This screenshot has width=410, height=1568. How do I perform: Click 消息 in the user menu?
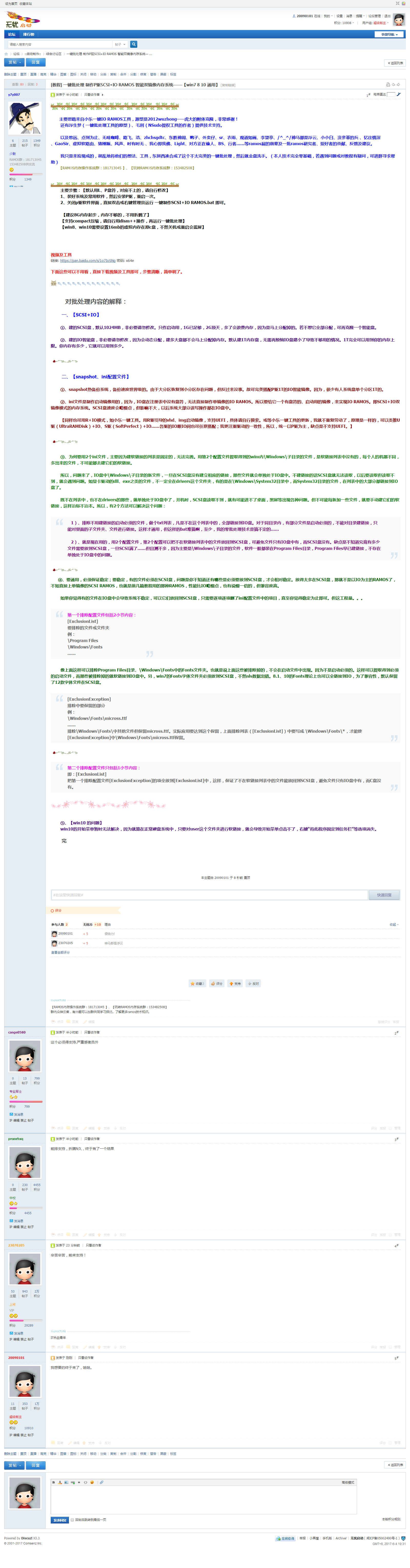(349, 16)
